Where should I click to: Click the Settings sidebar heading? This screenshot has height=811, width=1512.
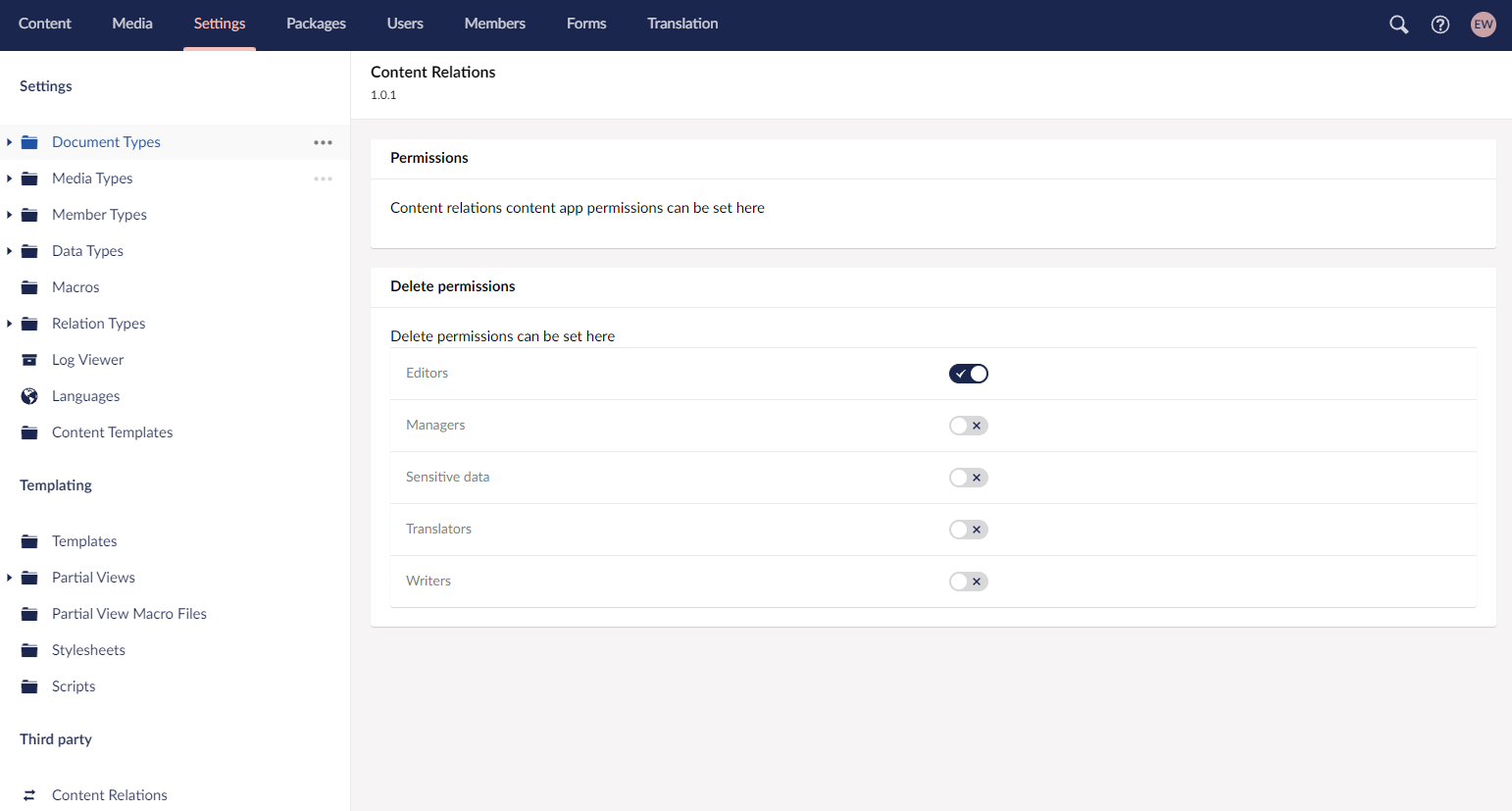point(46,86)
